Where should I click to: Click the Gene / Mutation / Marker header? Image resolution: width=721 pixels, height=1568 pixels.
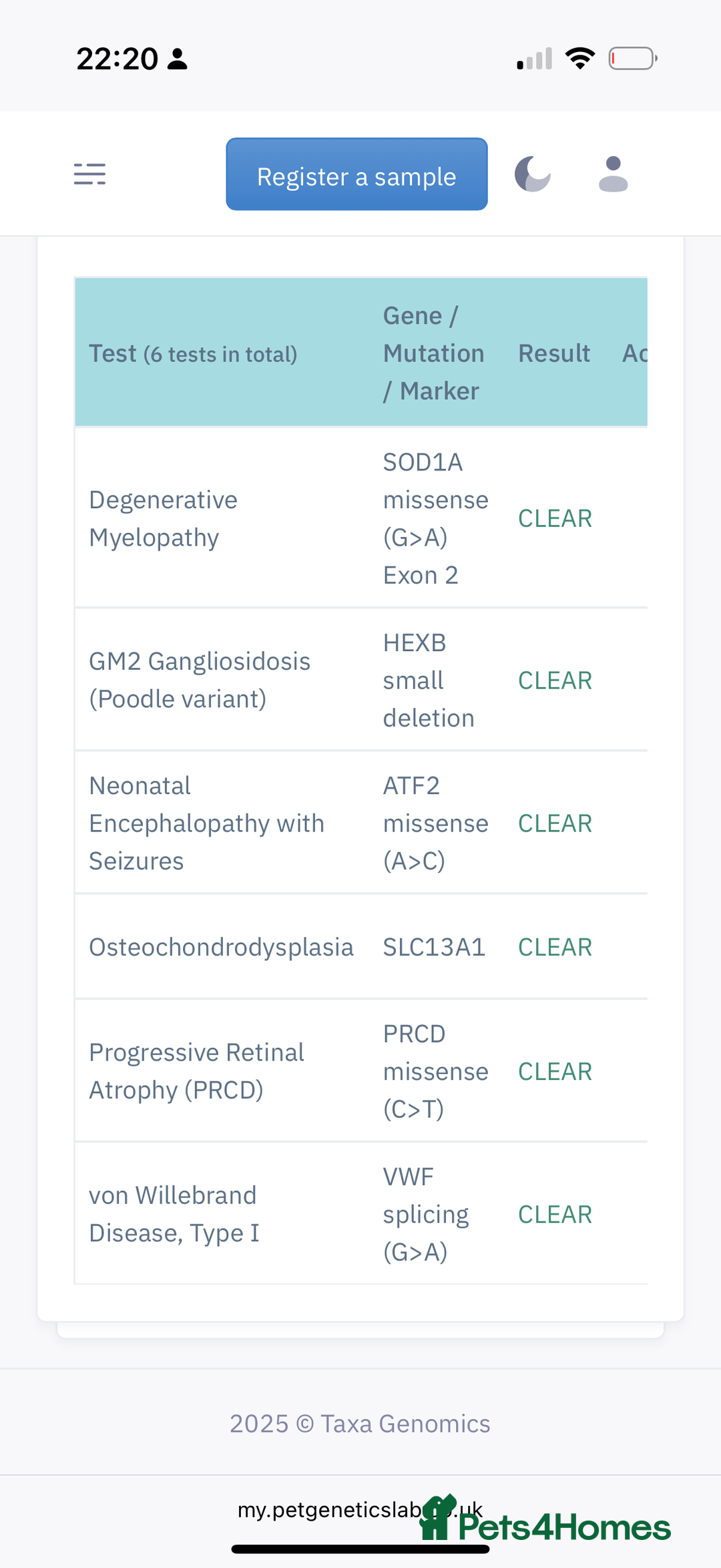434,353
